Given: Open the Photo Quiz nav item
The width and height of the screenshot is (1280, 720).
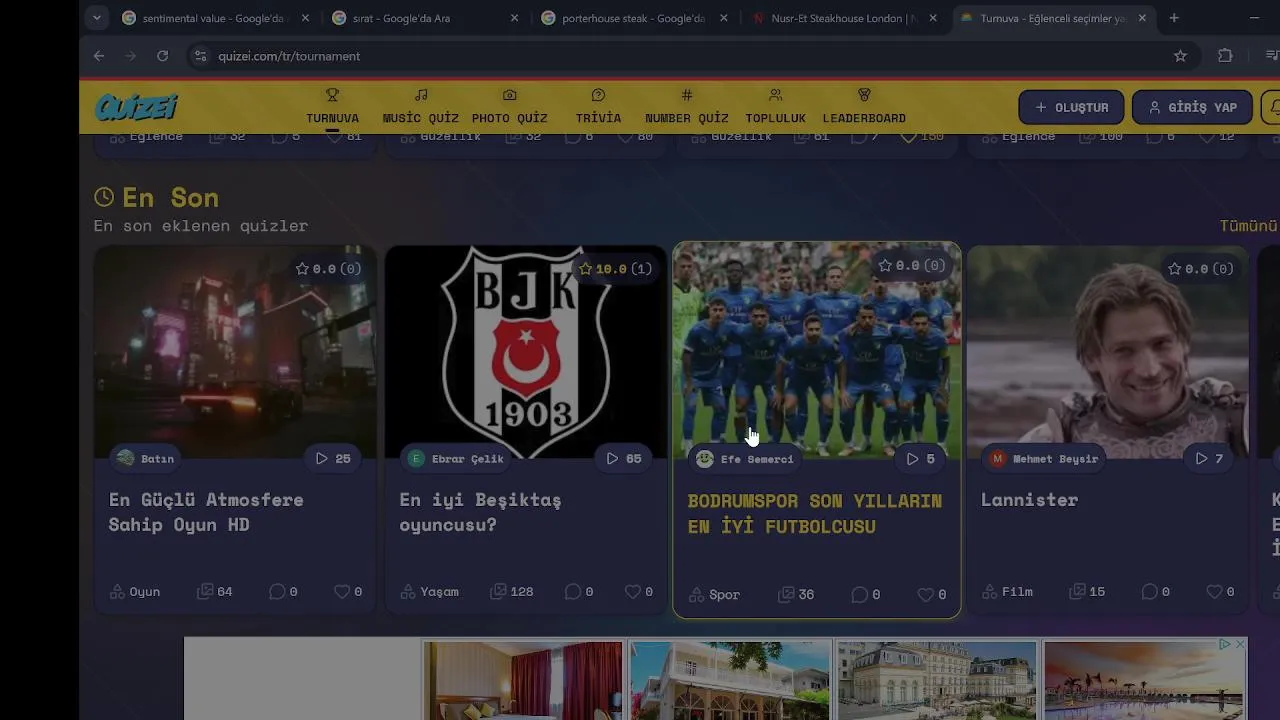Looking at the screenshot, I should (509, 107).
